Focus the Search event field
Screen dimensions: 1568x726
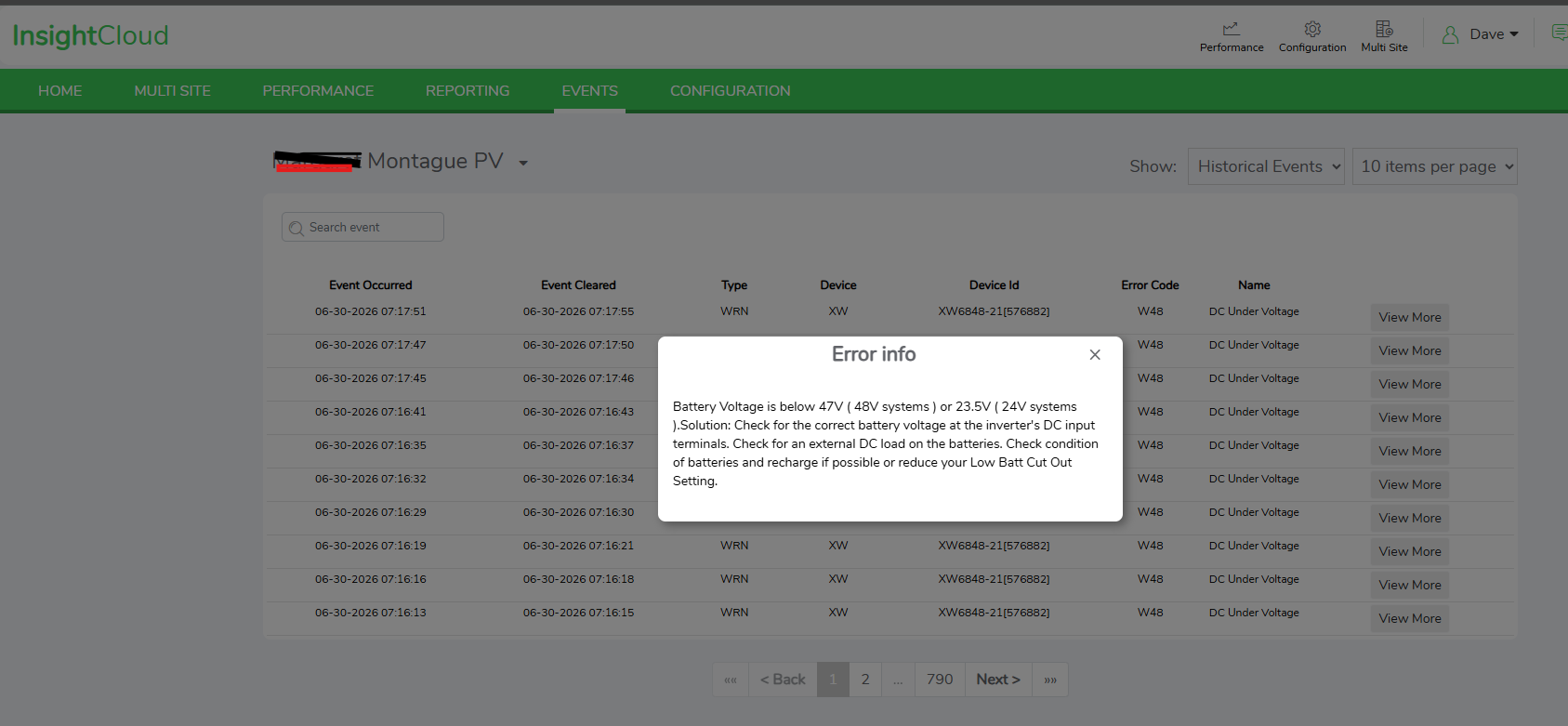pyautogui.click(x=362, y=227)
